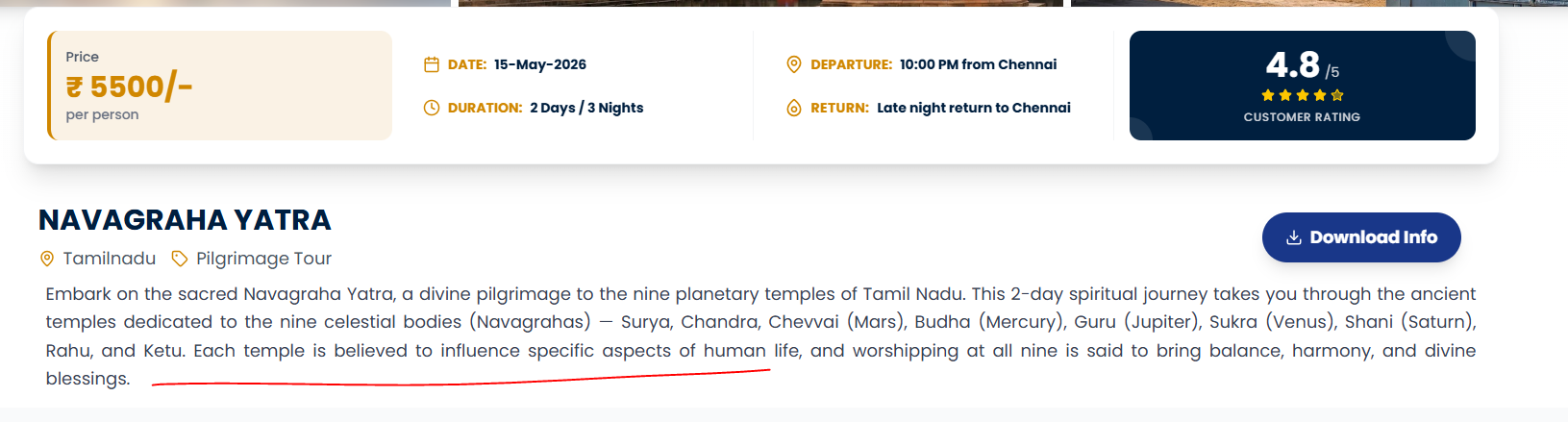Click the Tamilnadu location pin icon

47,259
